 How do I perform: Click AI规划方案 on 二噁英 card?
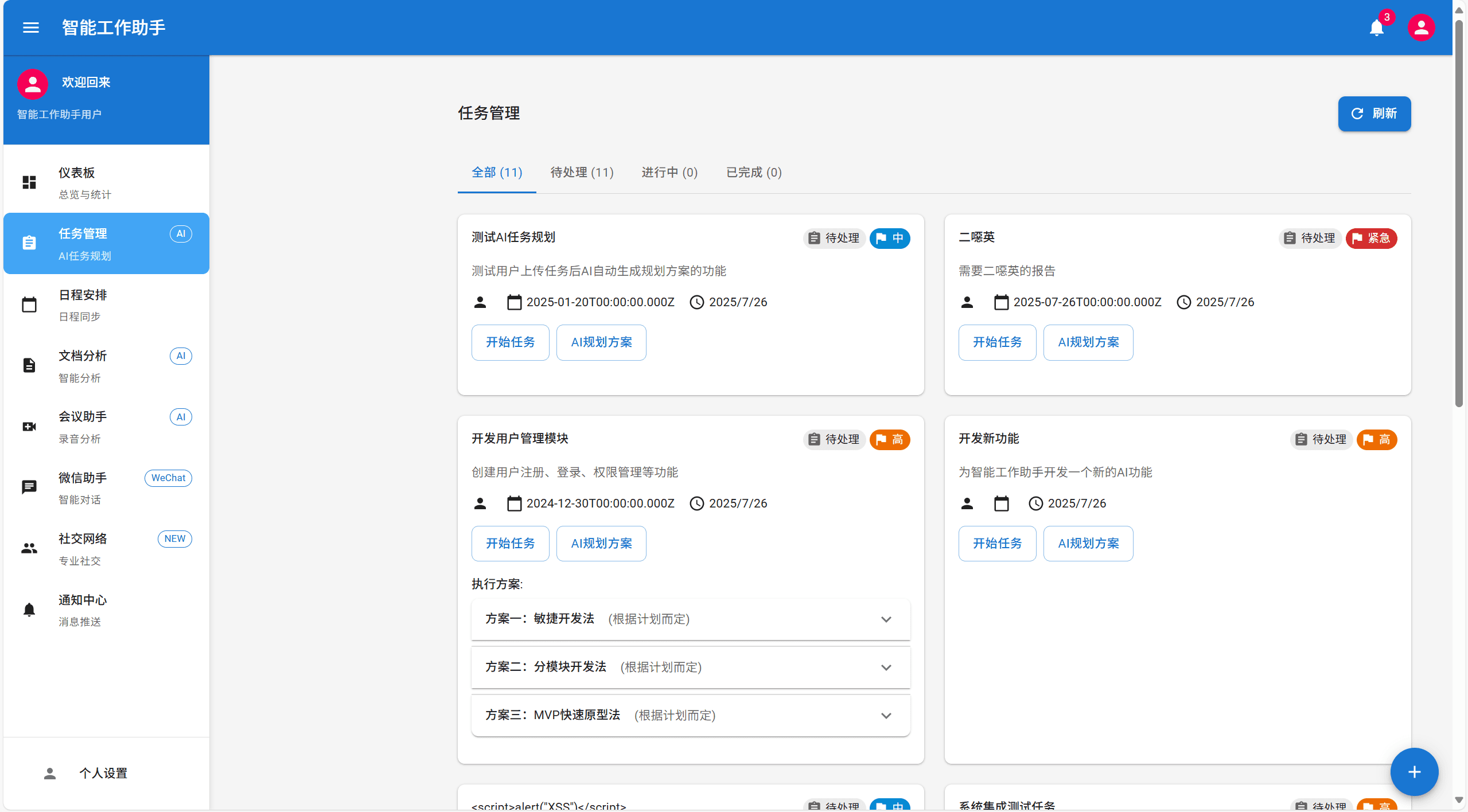[x=1088, y=343]
